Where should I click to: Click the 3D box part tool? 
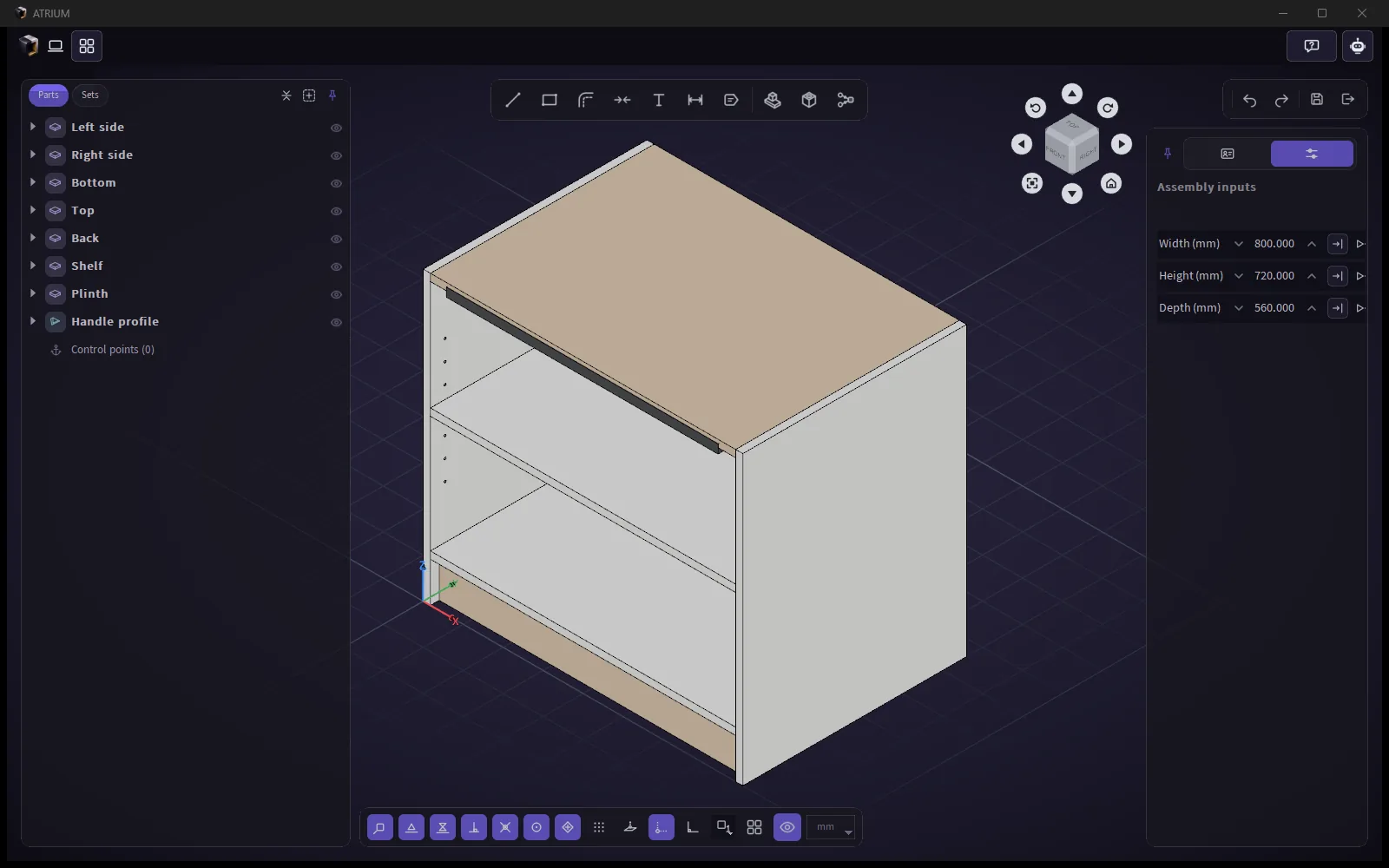(x=809, y=100)
